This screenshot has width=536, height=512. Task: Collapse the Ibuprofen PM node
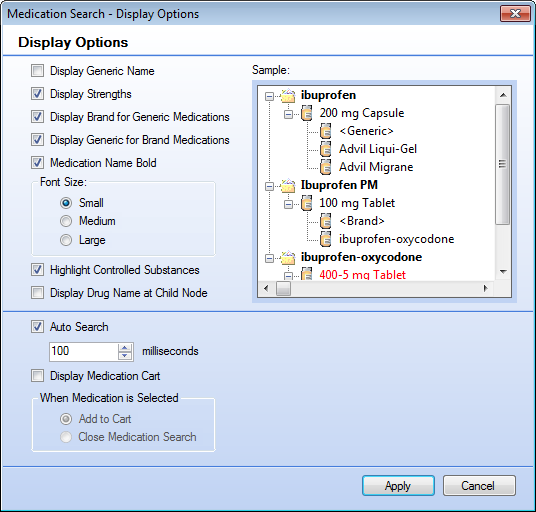[269, 186]
